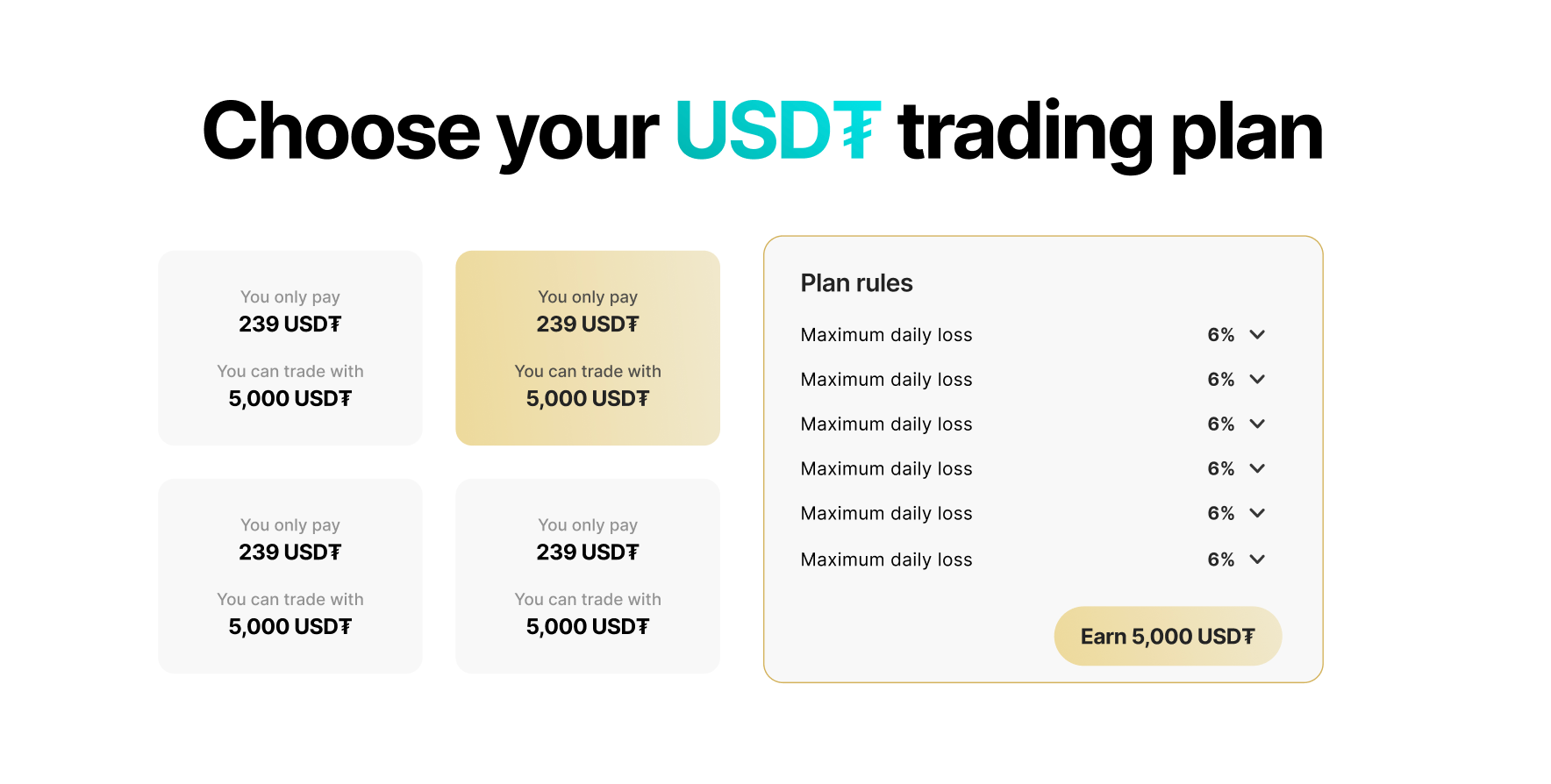Click the Plan rules heading

click(x=856, y=283)
